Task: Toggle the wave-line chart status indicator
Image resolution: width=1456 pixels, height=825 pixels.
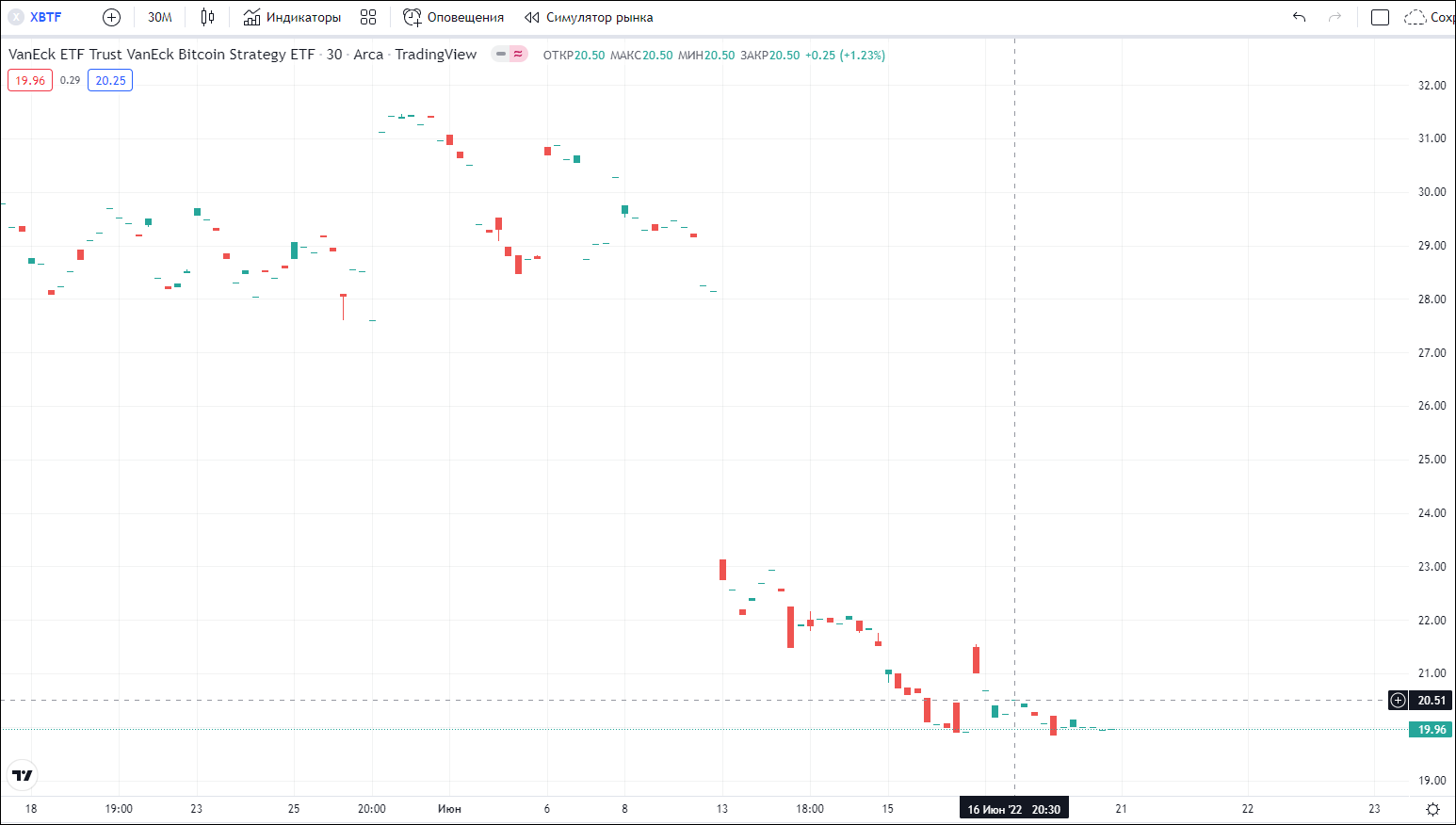Action: tap(519, 55)
